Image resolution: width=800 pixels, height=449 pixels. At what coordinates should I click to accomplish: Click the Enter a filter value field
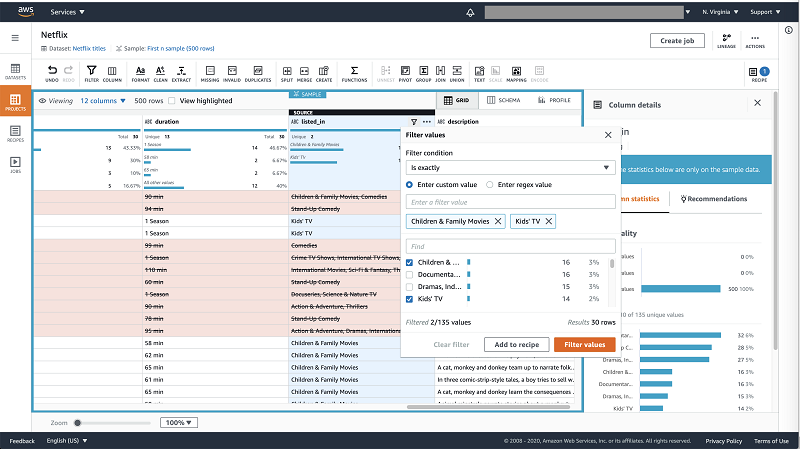[510, 202]
